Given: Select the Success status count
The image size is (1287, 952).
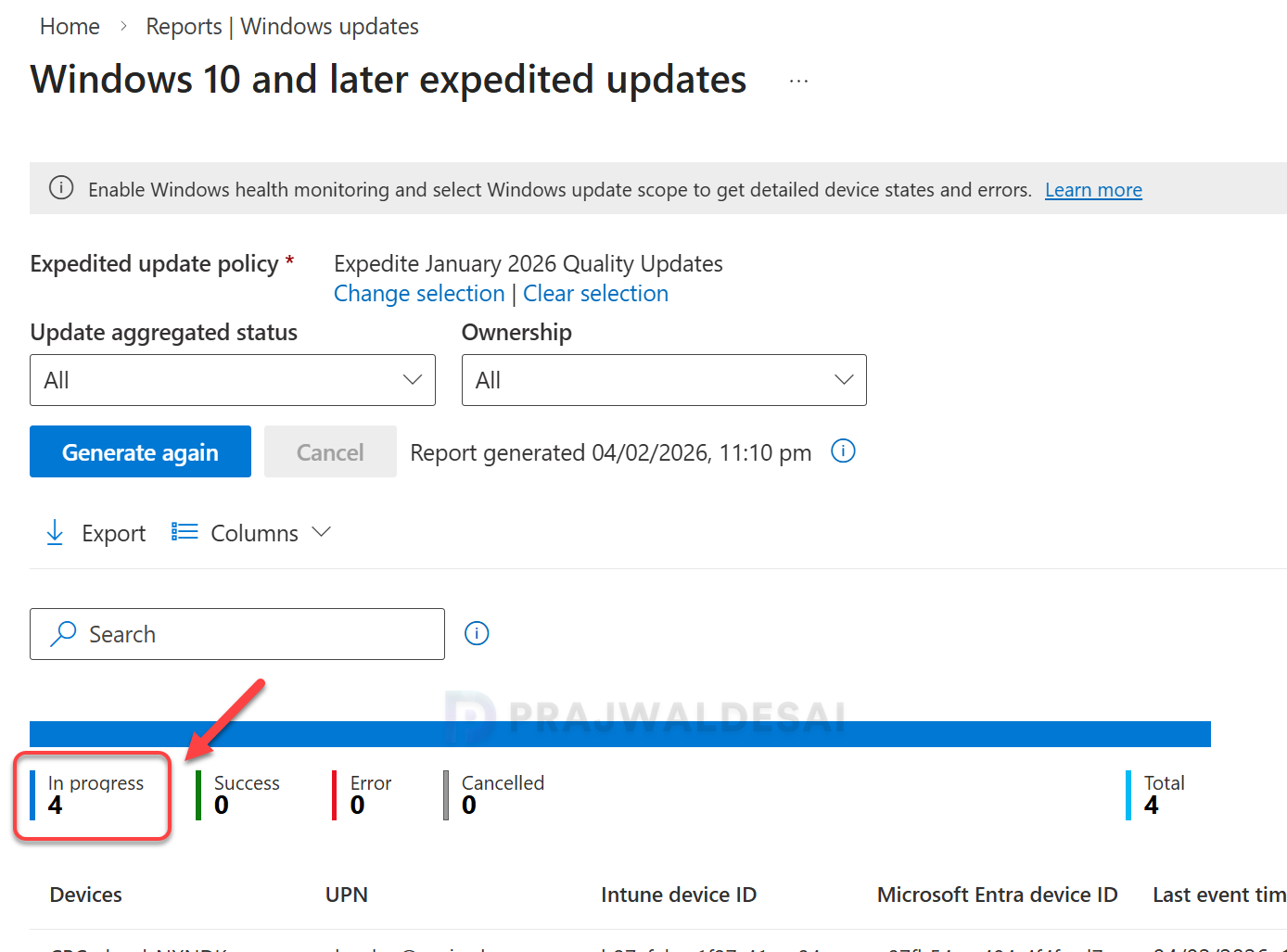Looking at the screenshot, I should 238,795.
